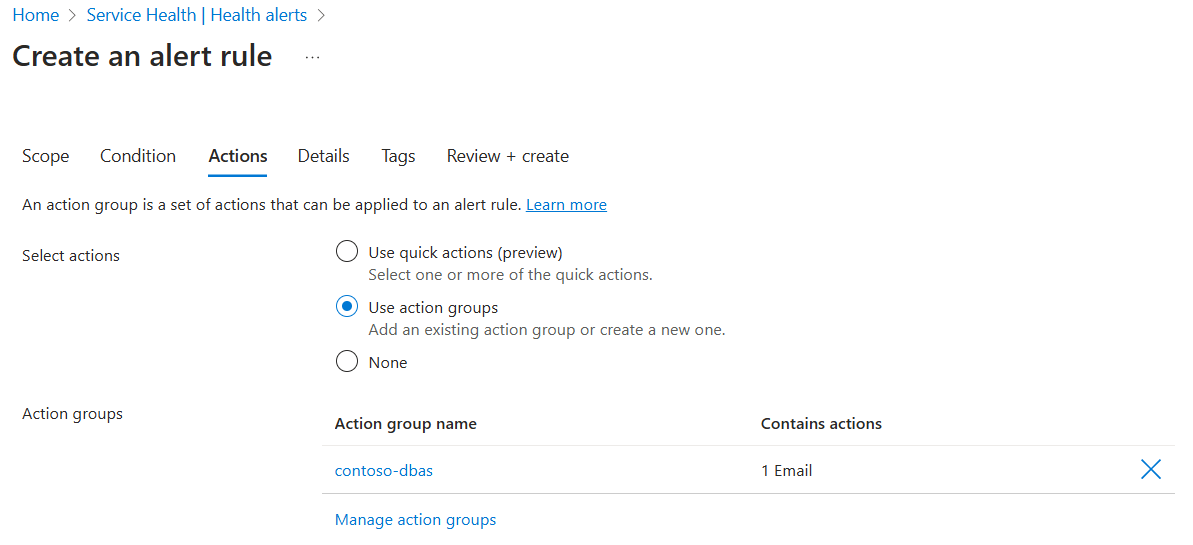
Task: Open the Learn more link
Action: coord(566,205)
